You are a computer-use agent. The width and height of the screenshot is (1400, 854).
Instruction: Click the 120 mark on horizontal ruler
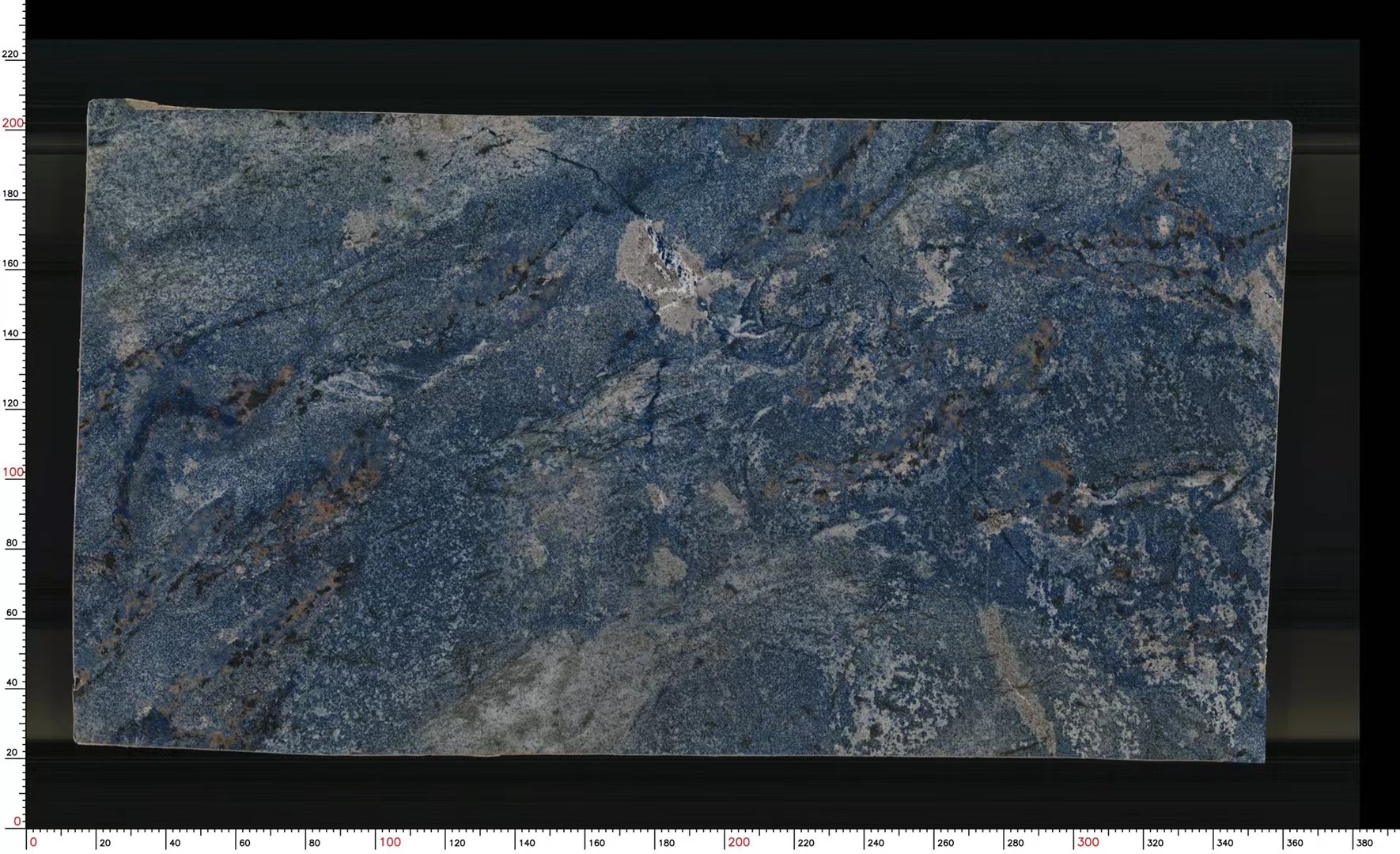[x=457, y=843]
